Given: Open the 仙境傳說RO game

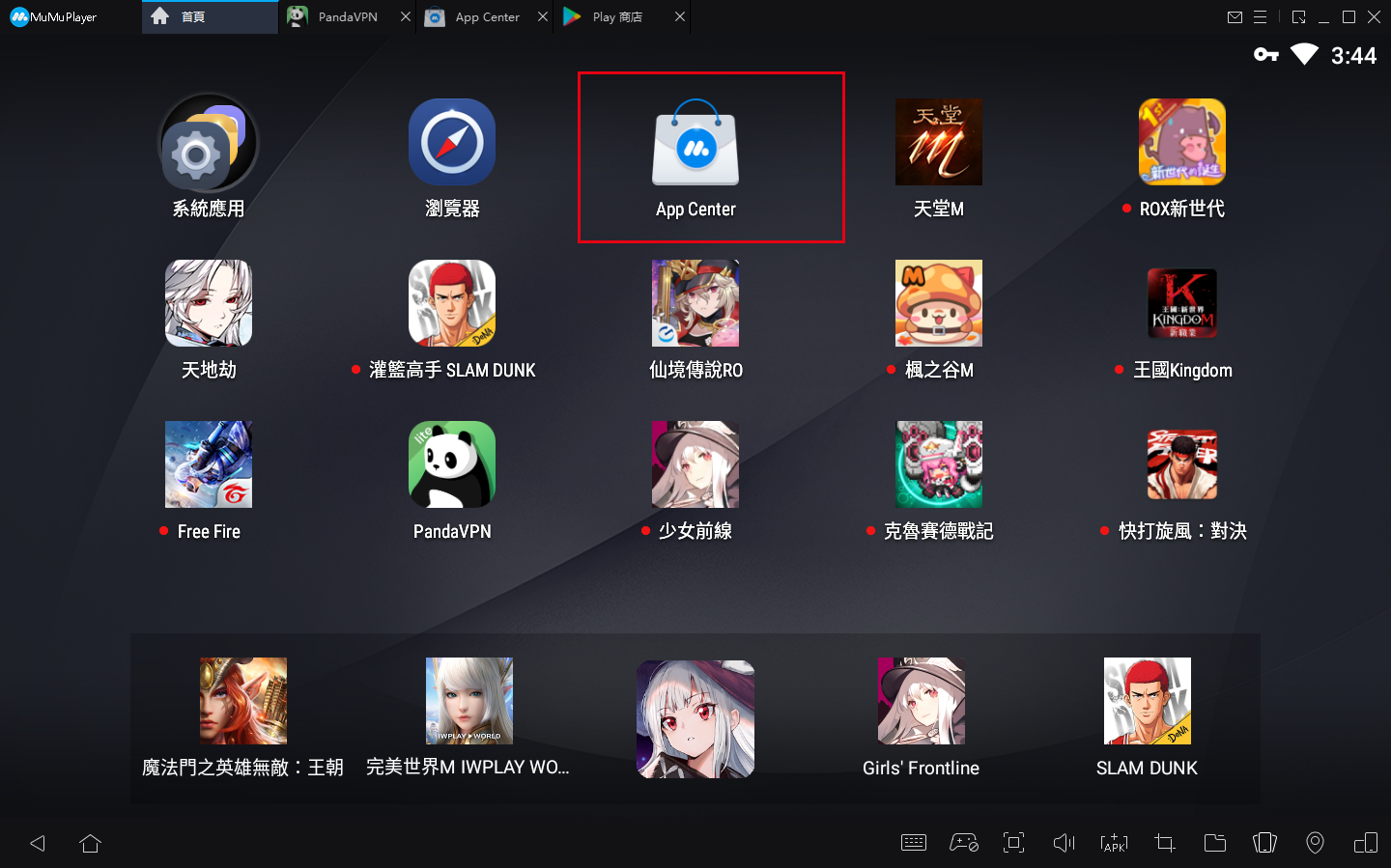Looking at the screenshot, I should 695,303.
